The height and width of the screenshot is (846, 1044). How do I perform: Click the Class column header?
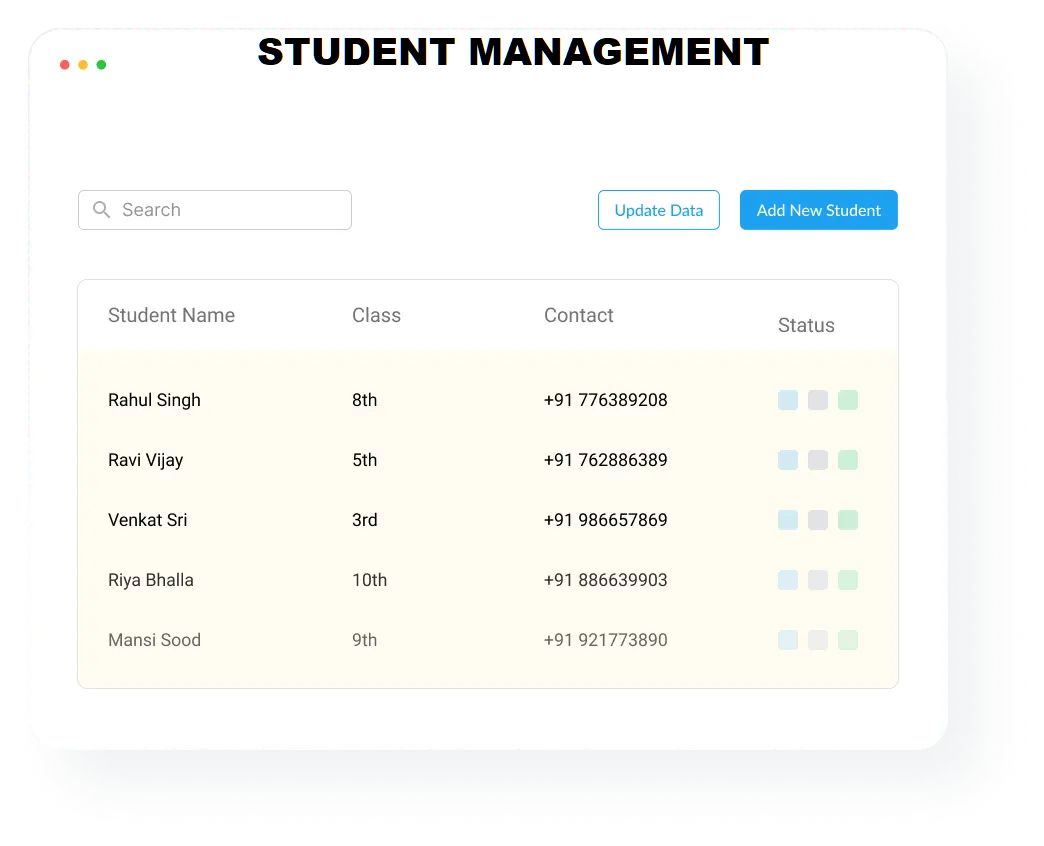(x=376, y=315)
